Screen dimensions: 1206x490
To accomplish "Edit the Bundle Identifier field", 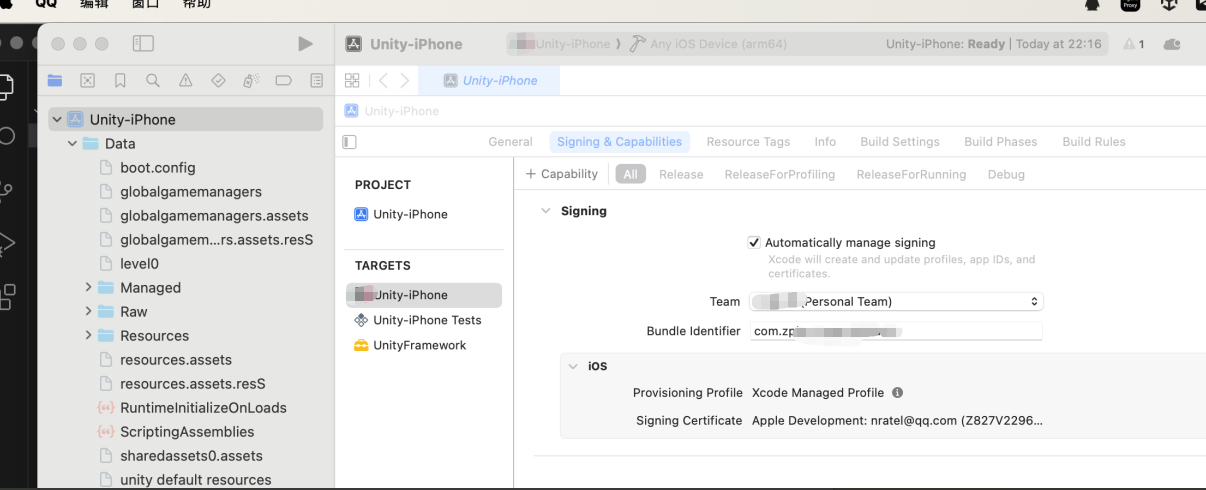I will 896,331.
